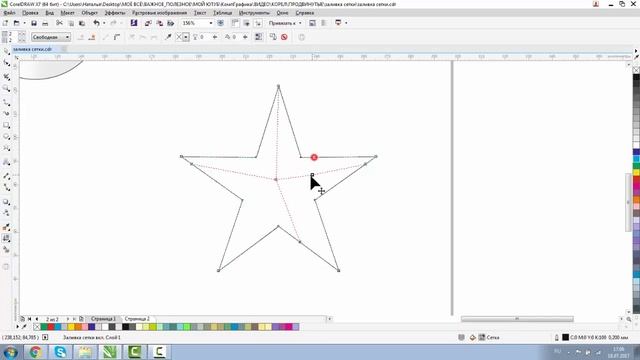640x360 pixels.
Task: Pick the red swatch in the bottom palette
Action: (x=51, y=327)
